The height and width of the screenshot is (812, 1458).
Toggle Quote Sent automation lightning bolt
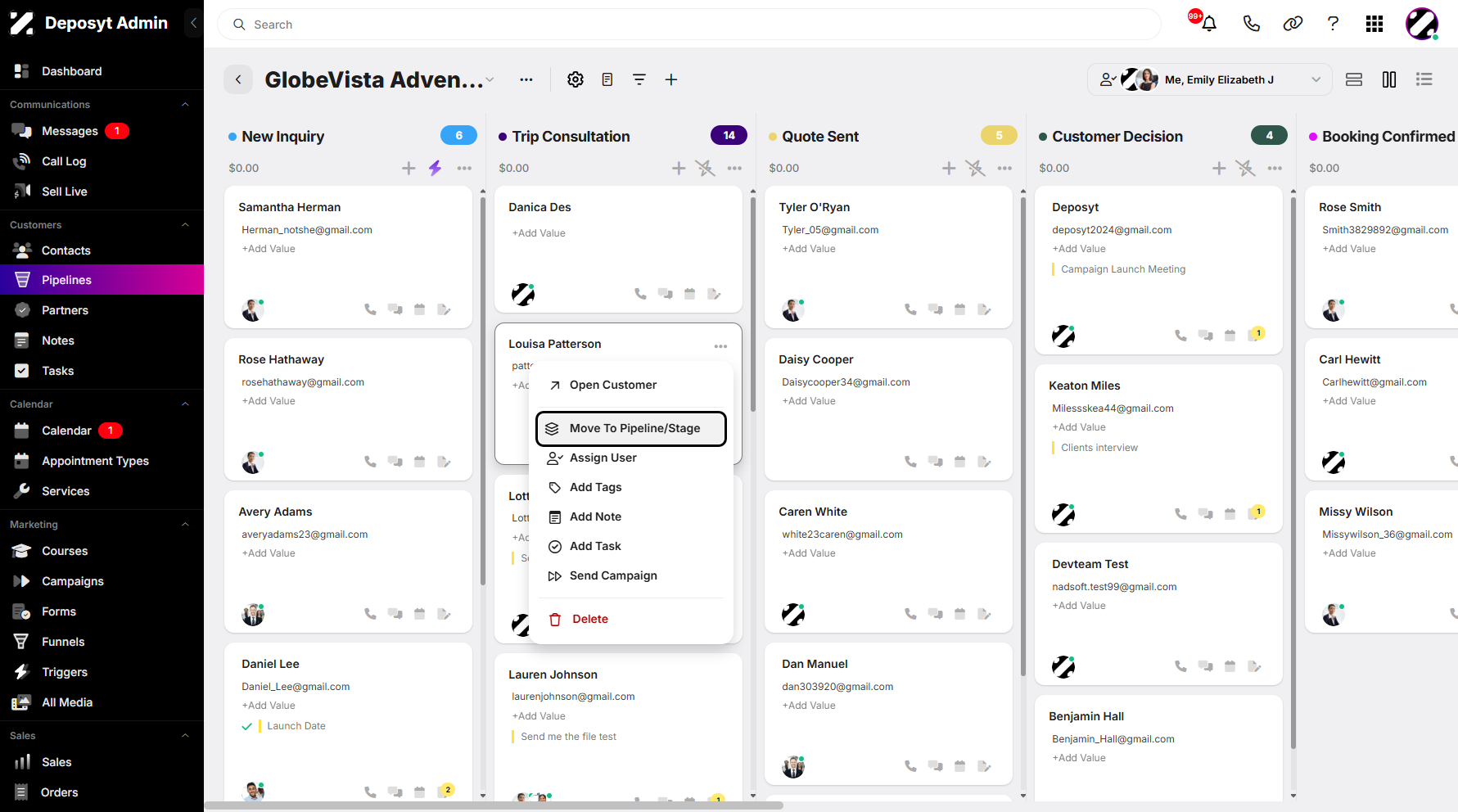coord(975,168)
